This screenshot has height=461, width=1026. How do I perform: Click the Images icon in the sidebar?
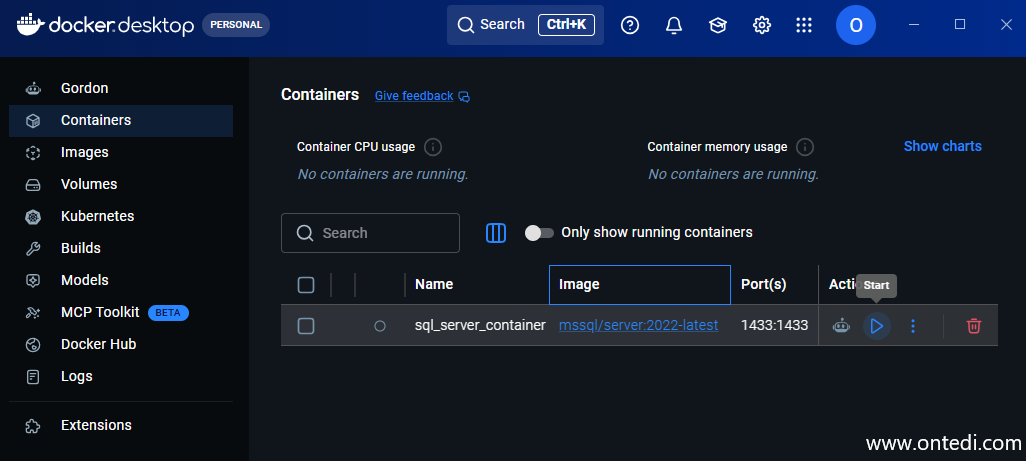click(x=33, y=152)
